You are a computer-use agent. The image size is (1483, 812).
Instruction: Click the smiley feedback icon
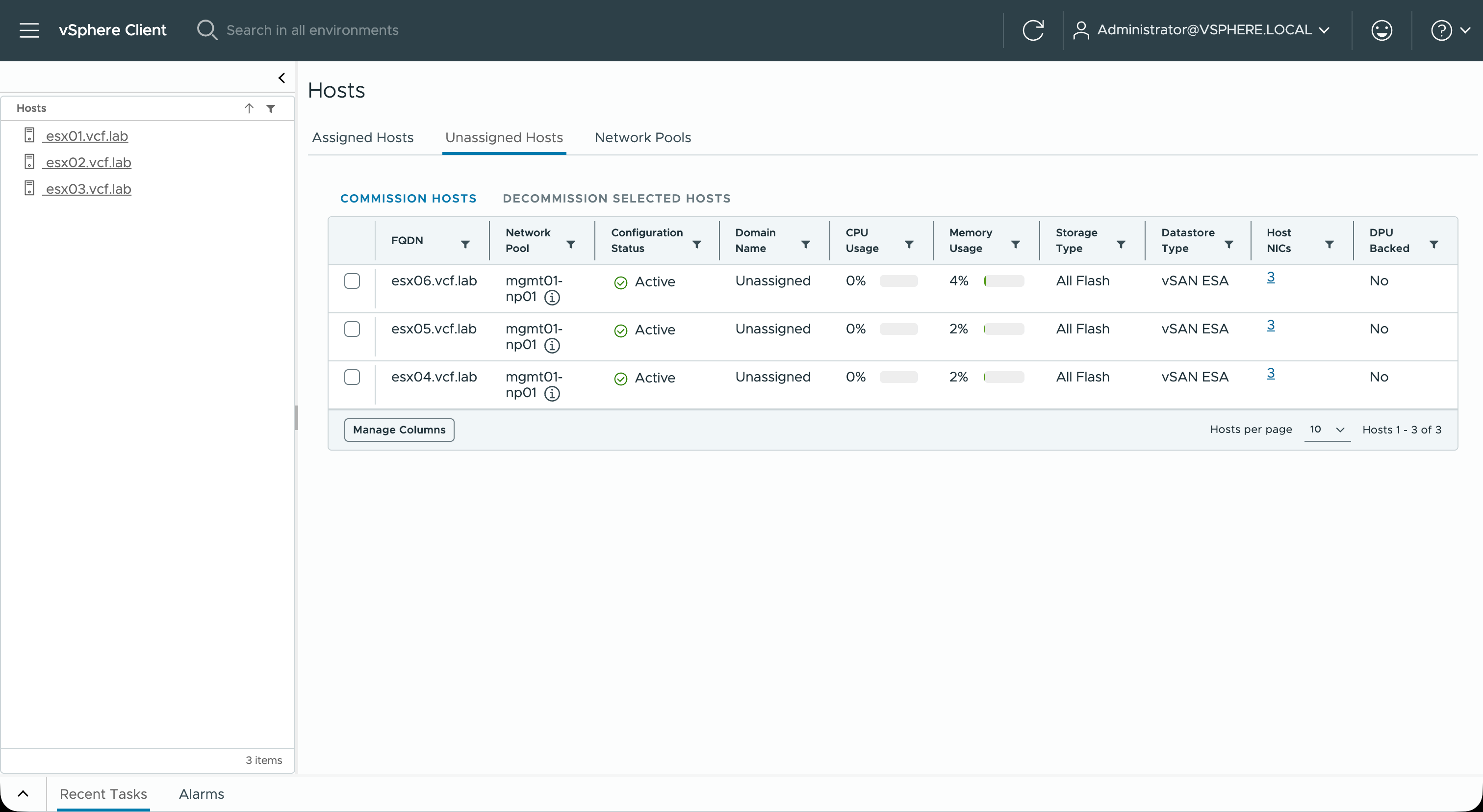[x=1381, y=30]
